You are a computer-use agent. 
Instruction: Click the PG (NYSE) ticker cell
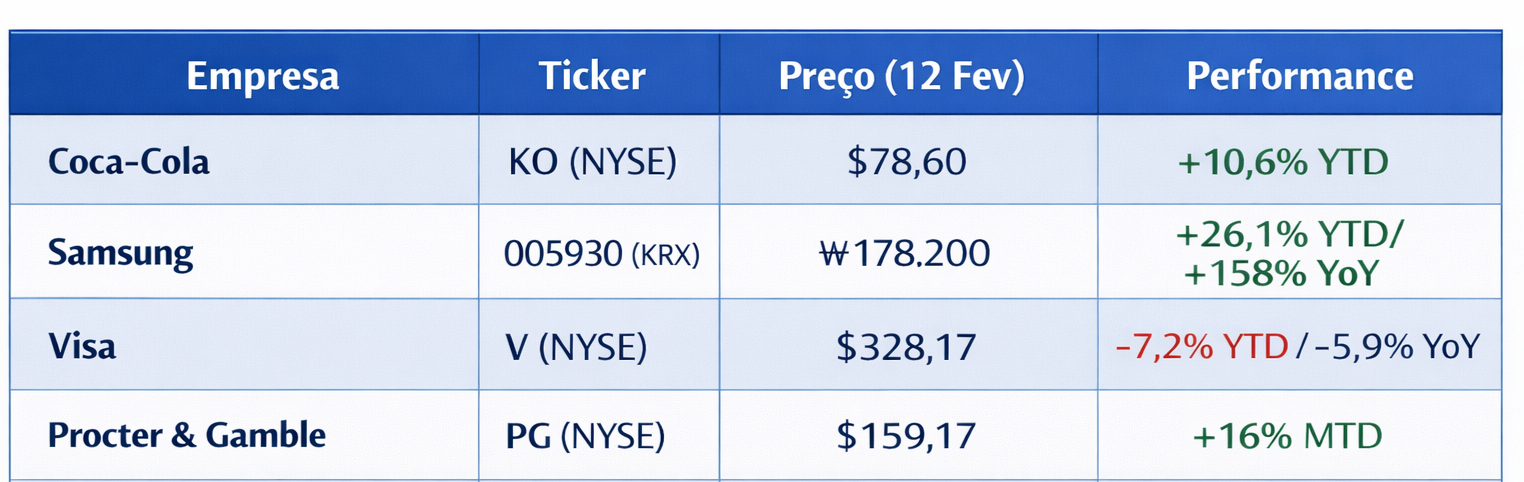[x=585, y=437]
